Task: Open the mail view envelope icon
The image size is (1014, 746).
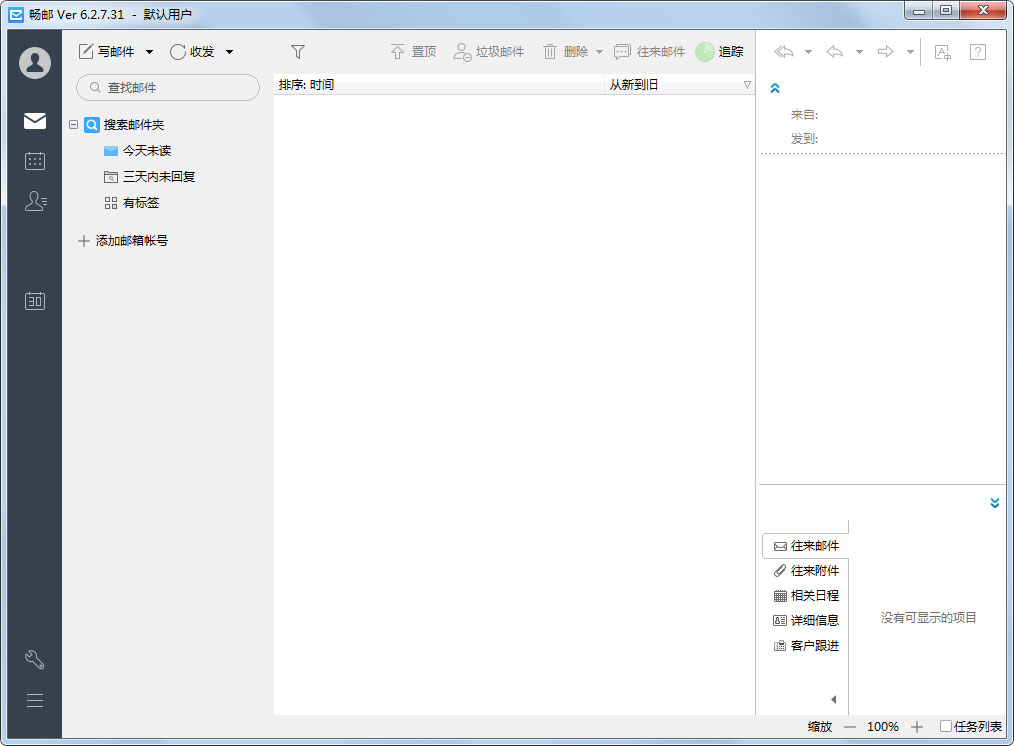Action: click(35, 121)
